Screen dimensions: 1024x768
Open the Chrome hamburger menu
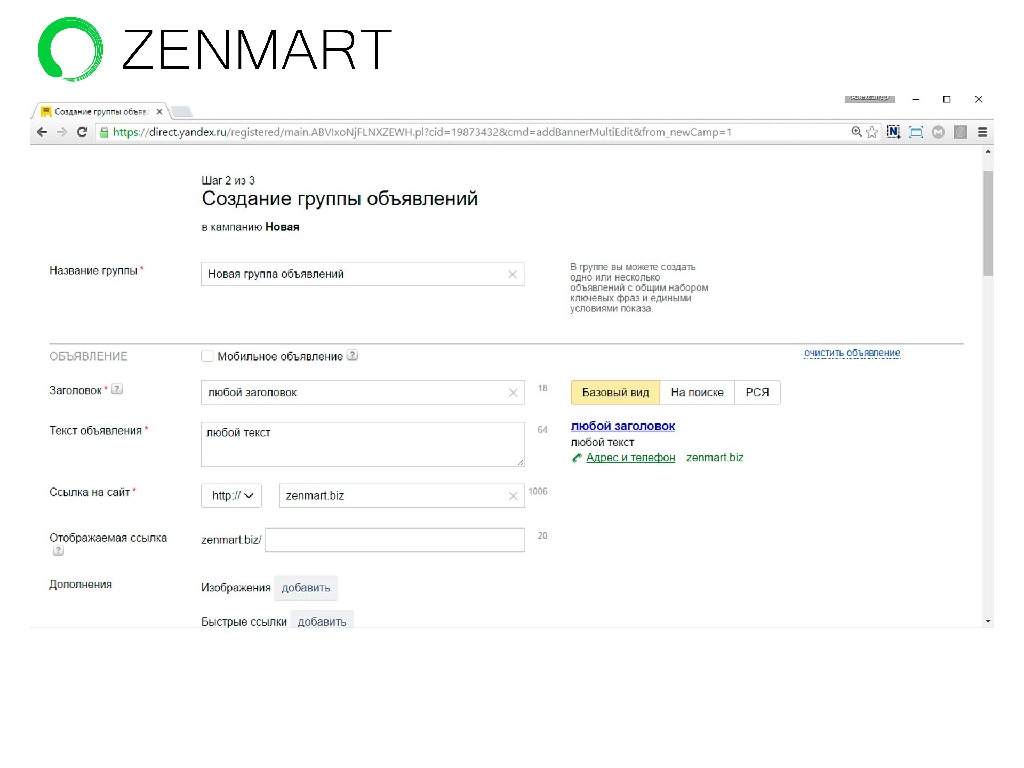(x=983, y=132)
